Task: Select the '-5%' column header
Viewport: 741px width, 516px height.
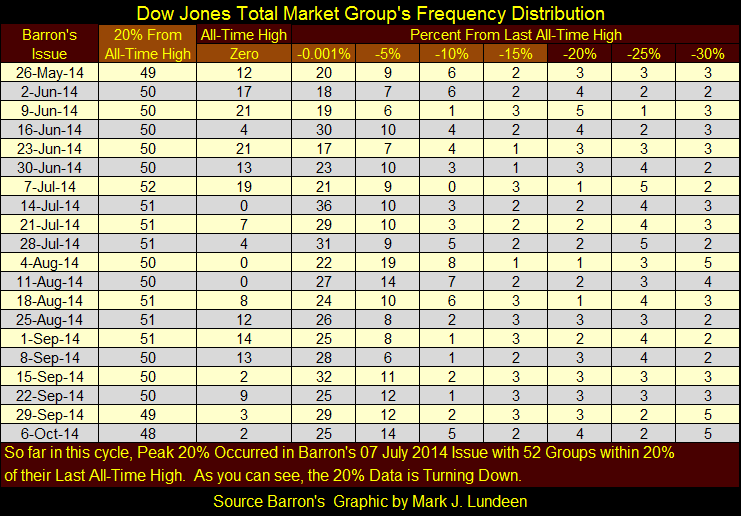Action: coord(388,53)
